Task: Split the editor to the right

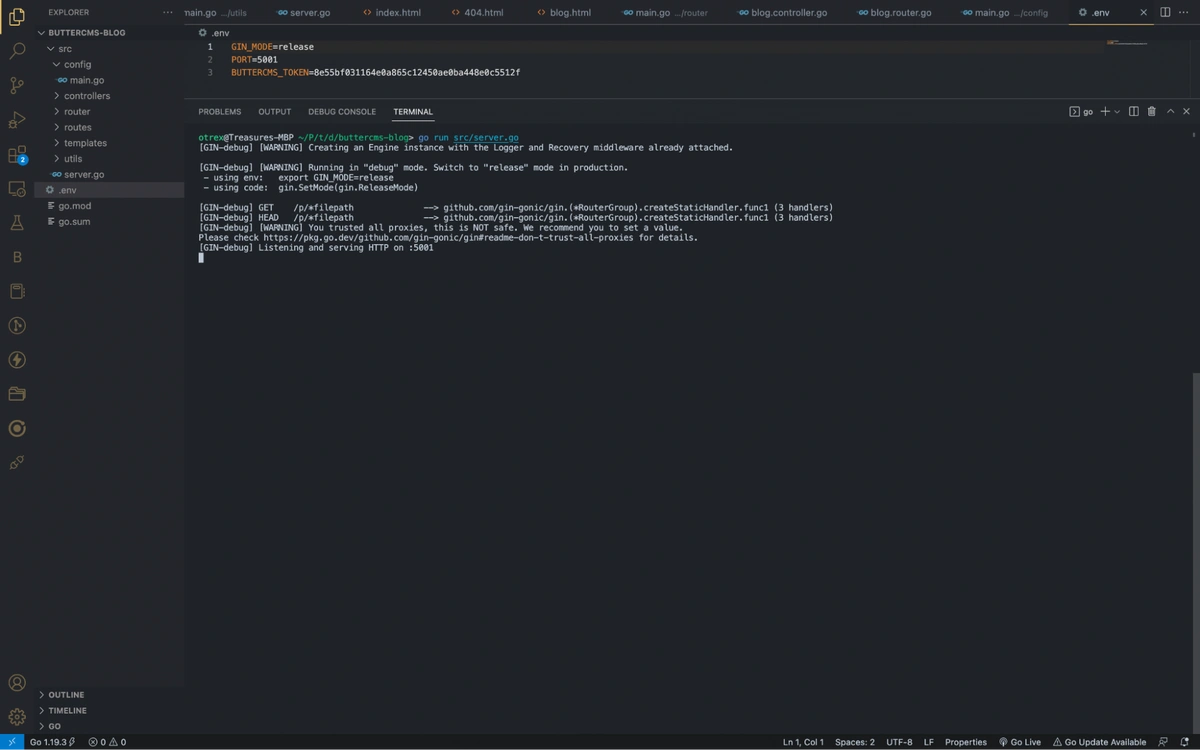Action: (1165, 12)
